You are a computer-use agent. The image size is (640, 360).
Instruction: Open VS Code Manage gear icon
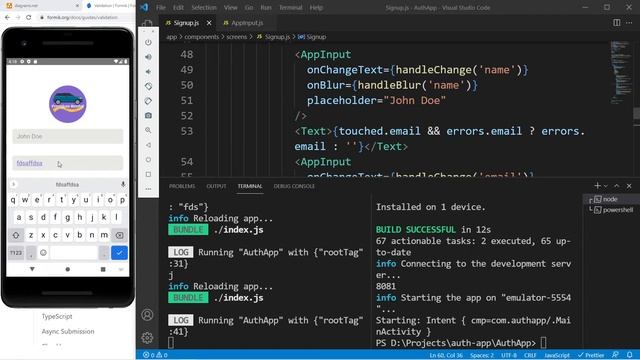[x=147, y=338]
